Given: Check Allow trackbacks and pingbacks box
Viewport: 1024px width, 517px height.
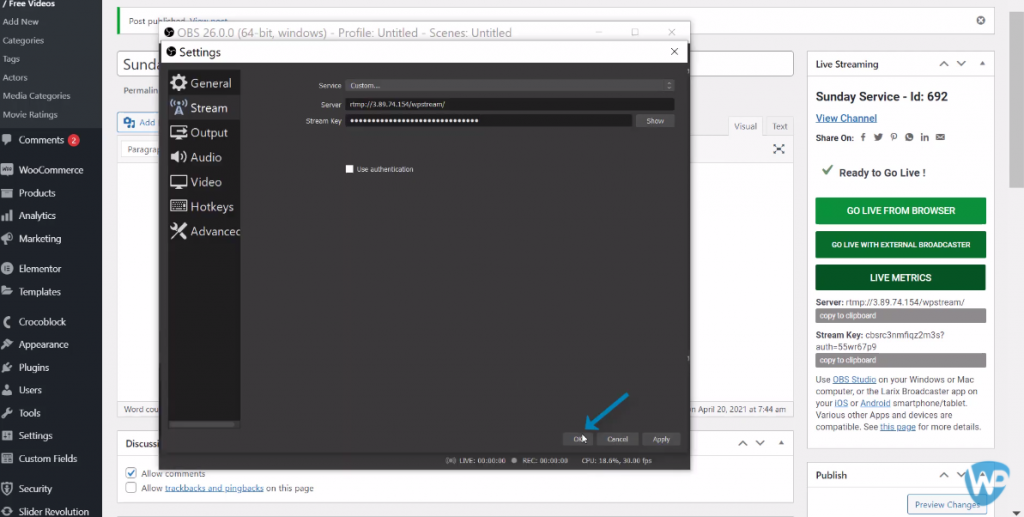Looking at the screenshot, I should [x=131, y=488].
